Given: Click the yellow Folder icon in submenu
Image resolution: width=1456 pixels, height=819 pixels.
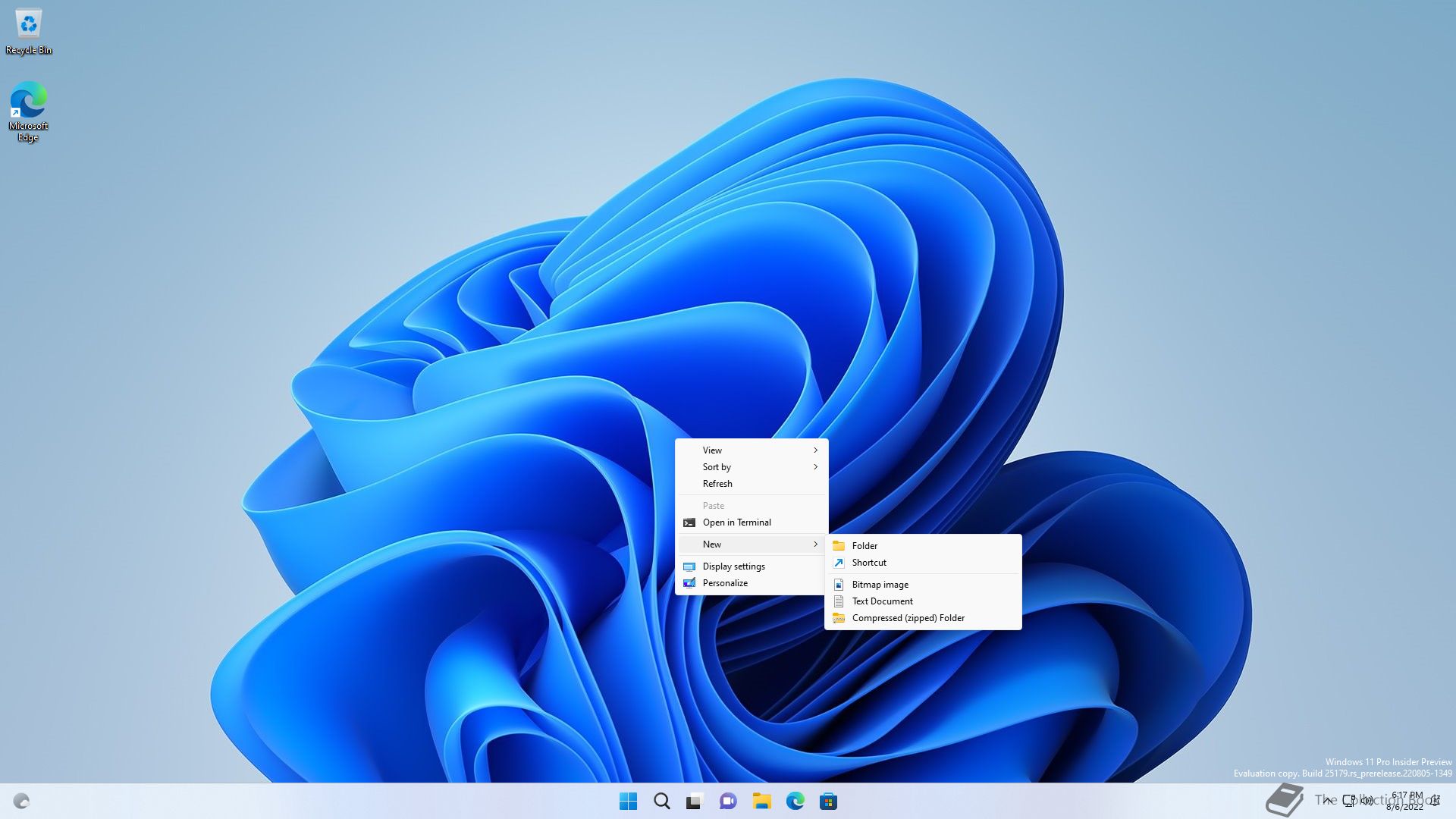Looking at the screenshot, I should [x=839, y=545].
